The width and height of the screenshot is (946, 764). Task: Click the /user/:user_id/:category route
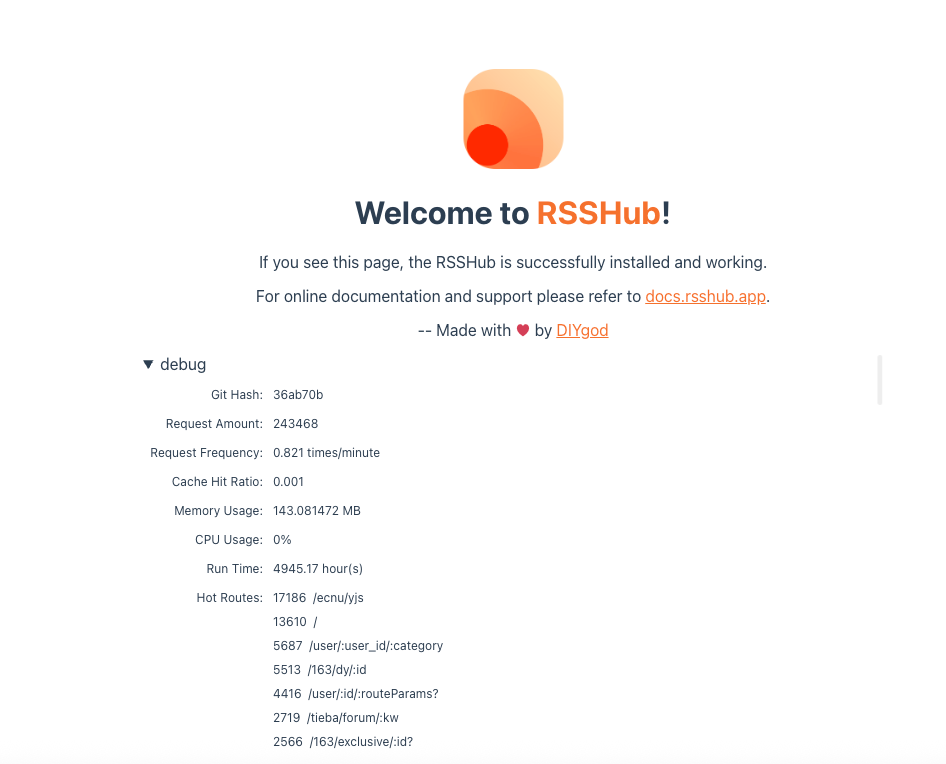coord(376,646)
